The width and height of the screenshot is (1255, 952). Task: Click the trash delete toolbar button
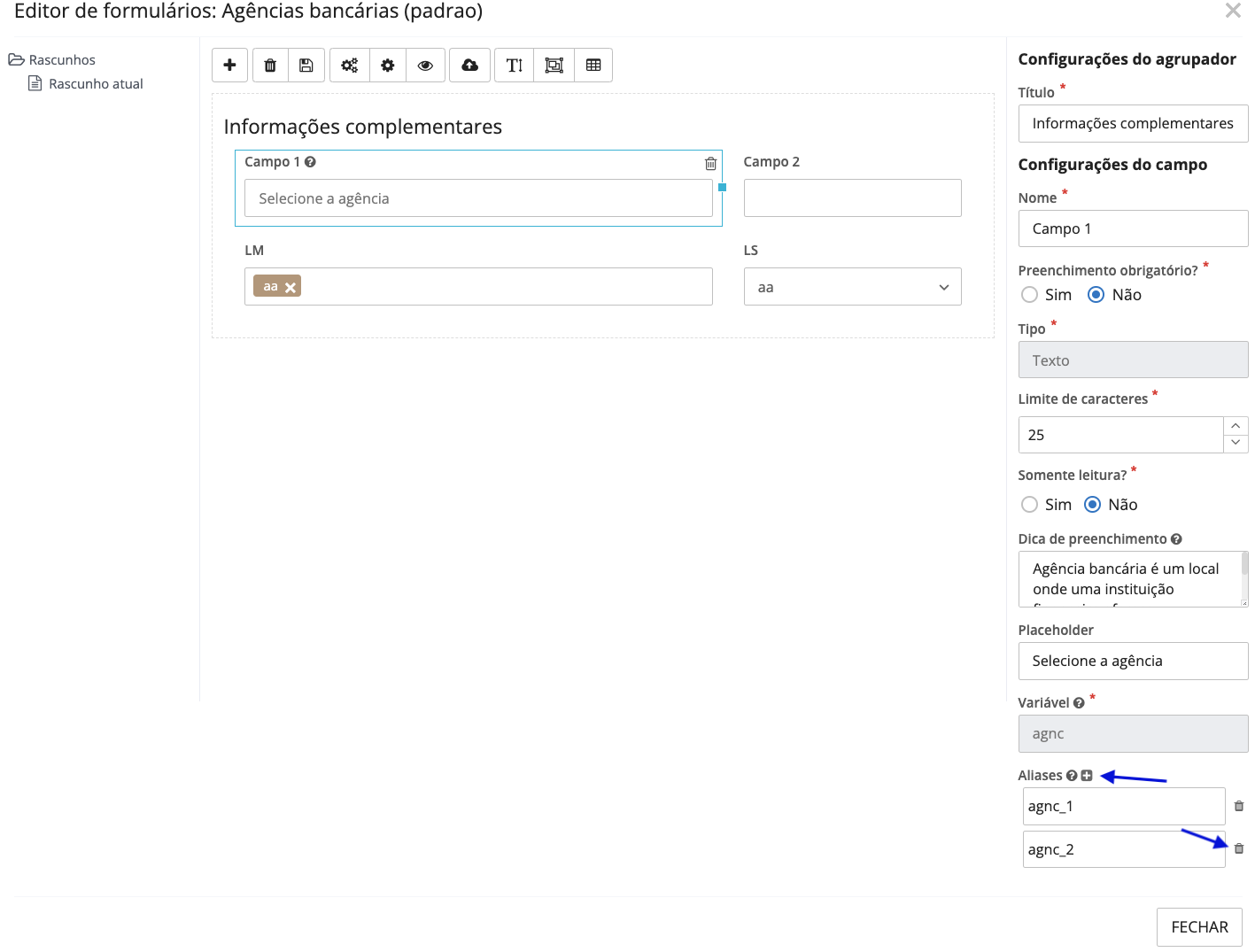pos(270,65)
